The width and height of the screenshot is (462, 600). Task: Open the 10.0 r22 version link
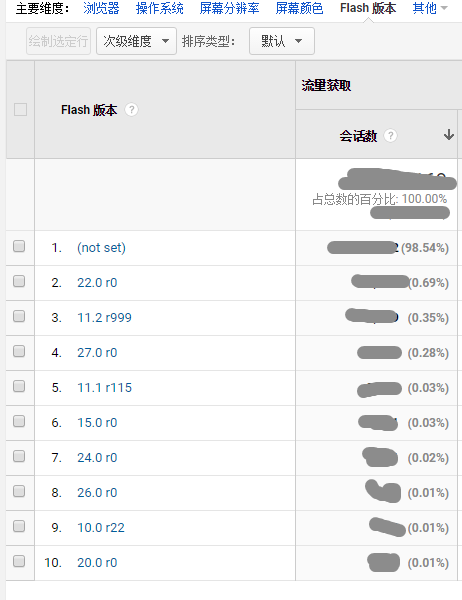tap(101, 528)
